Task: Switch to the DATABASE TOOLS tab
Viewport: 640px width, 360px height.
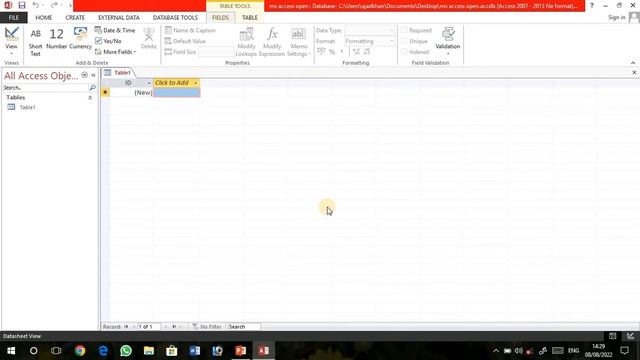Action: [x=175, y=18]
